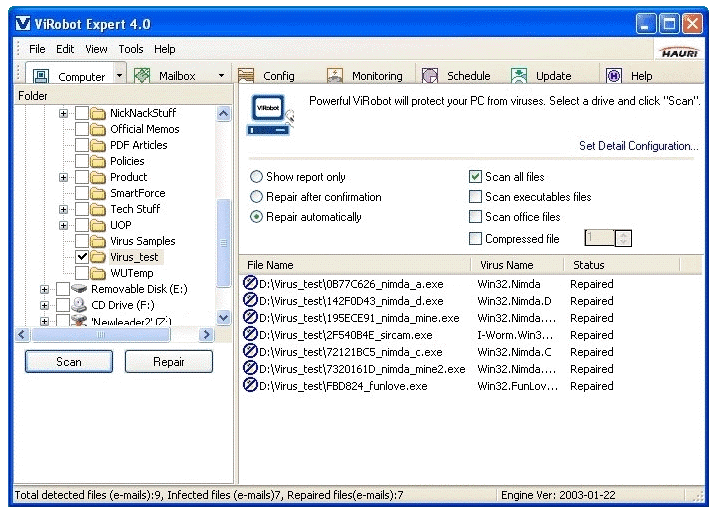Open Help from the toolbar icon
The width and height of the screenshot is (720, 518).
[614, 76]
